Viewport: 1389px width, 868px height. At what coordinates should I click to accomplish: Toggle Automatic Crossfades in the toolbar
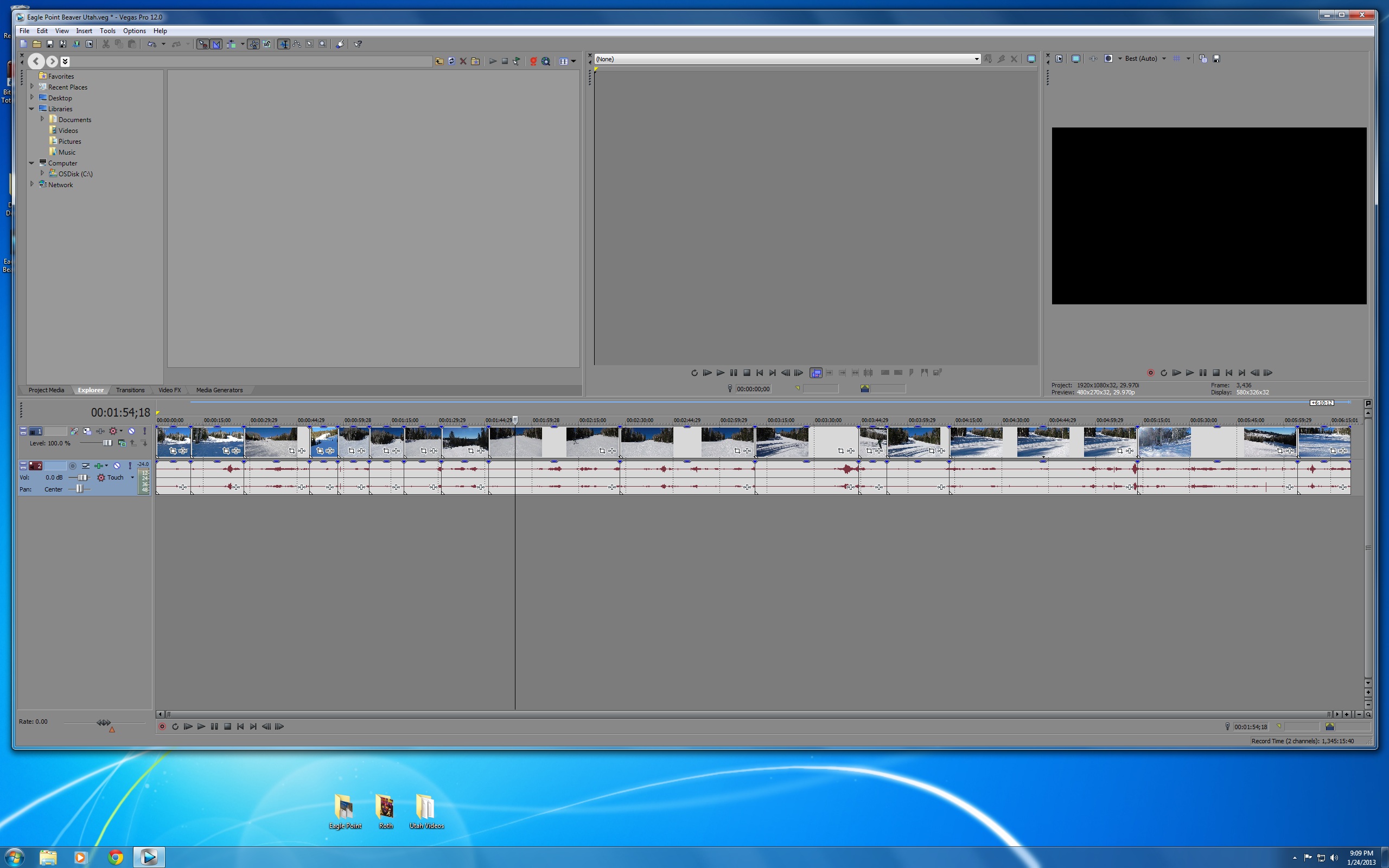216,44
